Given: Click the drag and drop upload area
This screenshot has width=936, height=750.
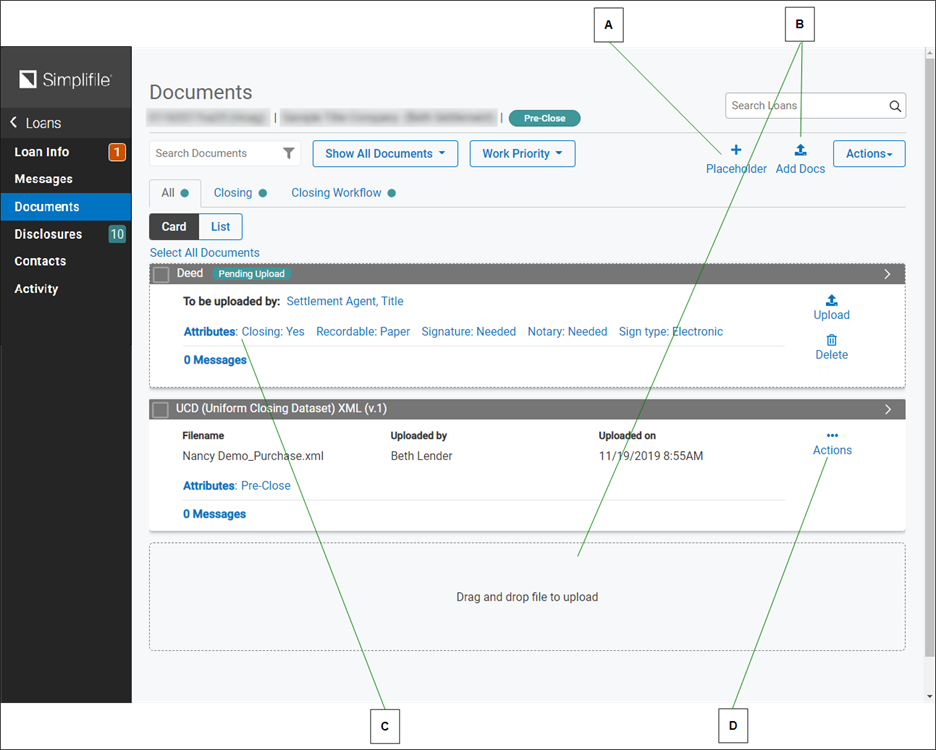Looking at the screenshot, I should (527, 597).
